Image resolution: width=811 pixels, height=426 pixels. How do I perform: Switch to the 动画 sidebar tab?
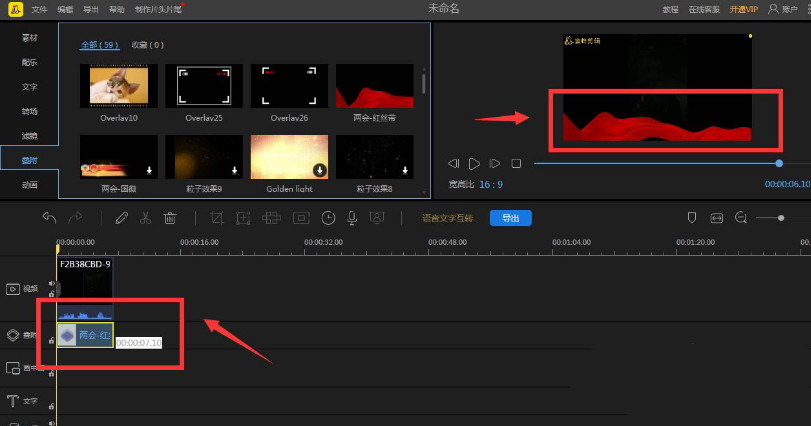pyautogui.click(x=29, y=185)
